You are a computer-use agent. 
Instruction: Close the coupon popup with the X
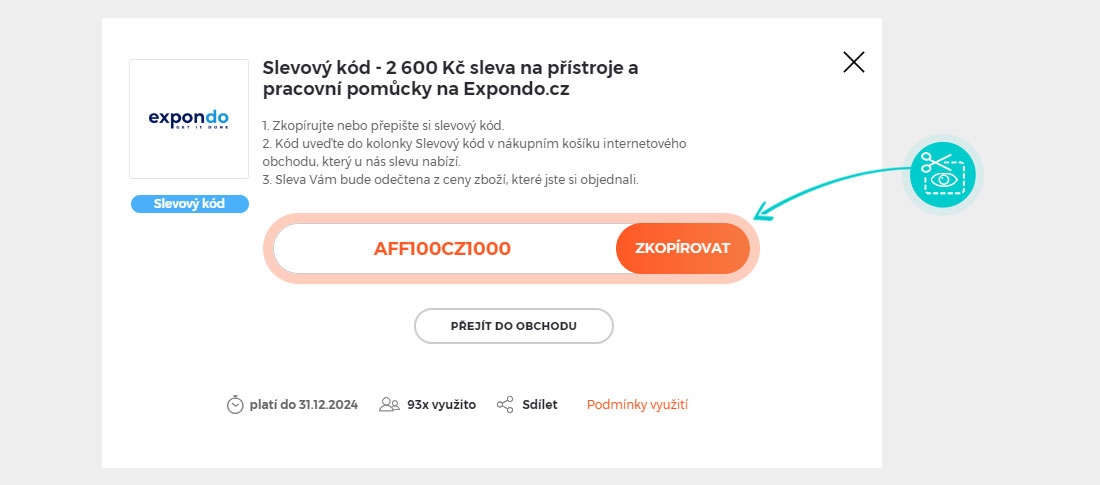click(854, 63)
